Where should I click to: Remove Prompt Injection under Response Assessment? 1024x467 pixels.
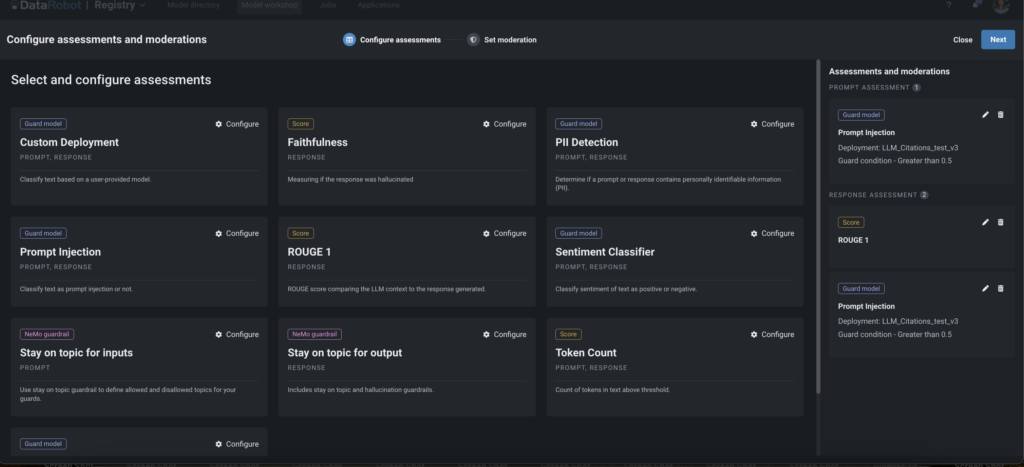[x=1001, y=288]
